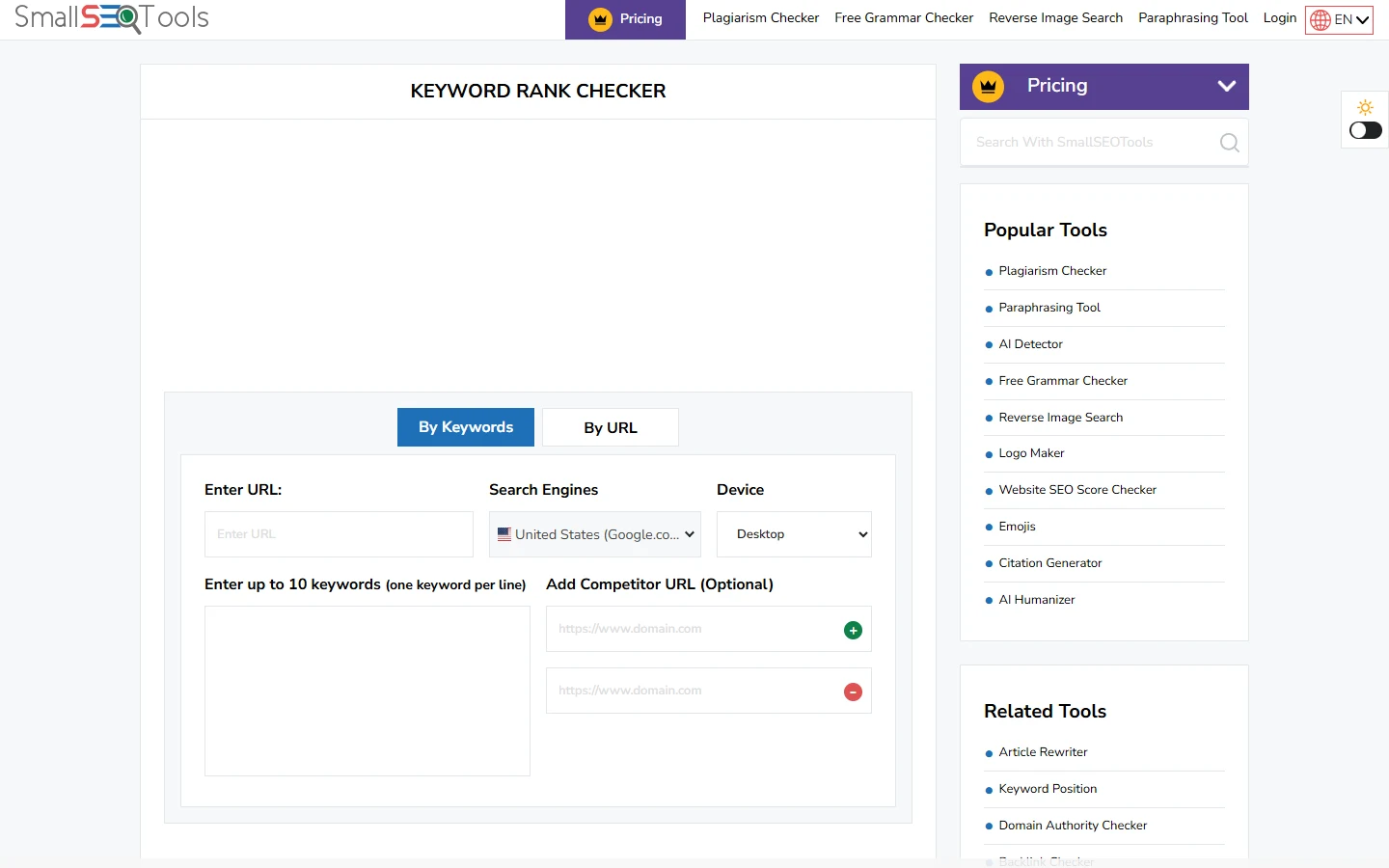The image size is (1389, 868).
Task: Click the sun light-mode icon
Action: coord(1365,107)
